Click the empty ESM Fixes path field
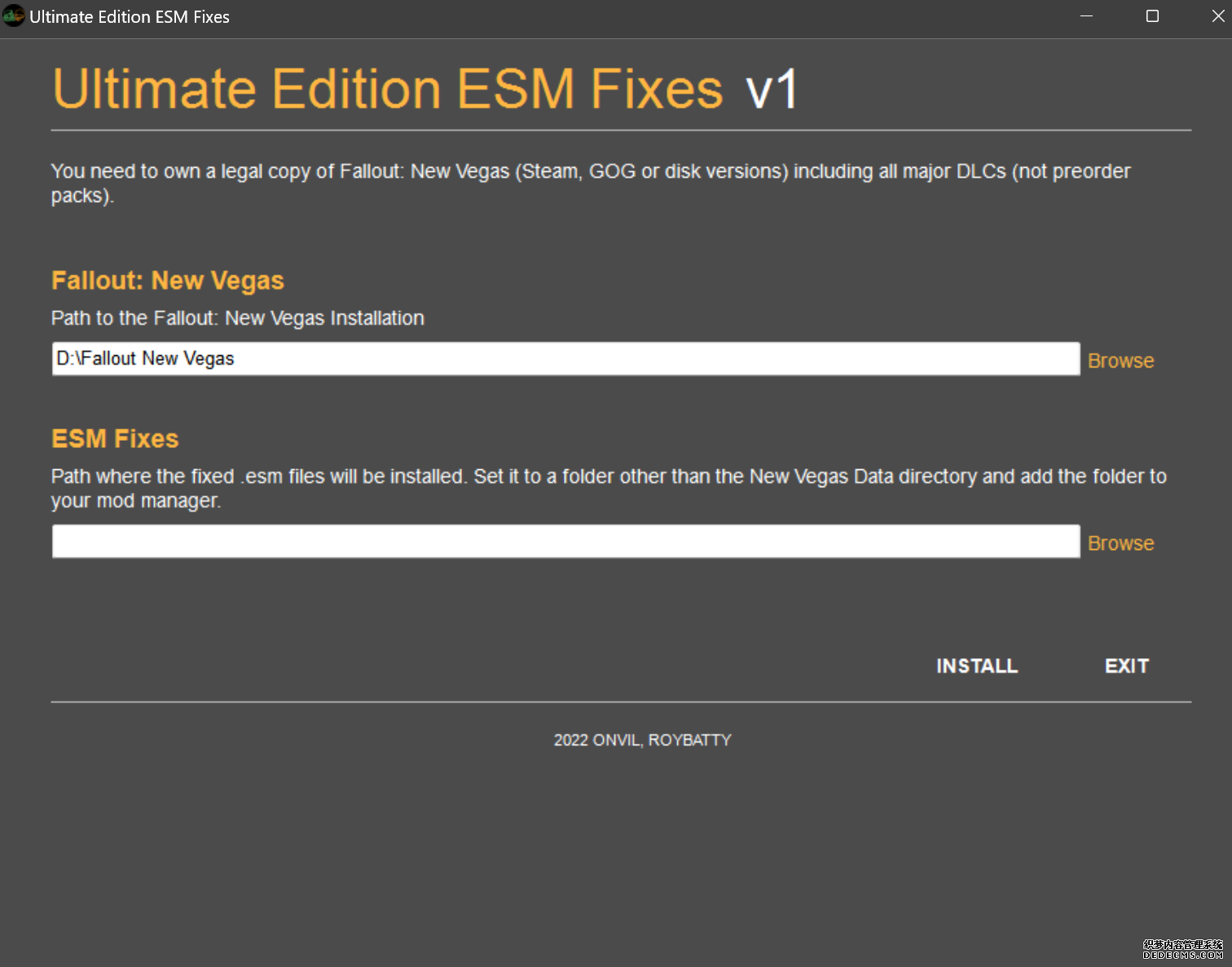1232x967 pixels. coord(565,542)
